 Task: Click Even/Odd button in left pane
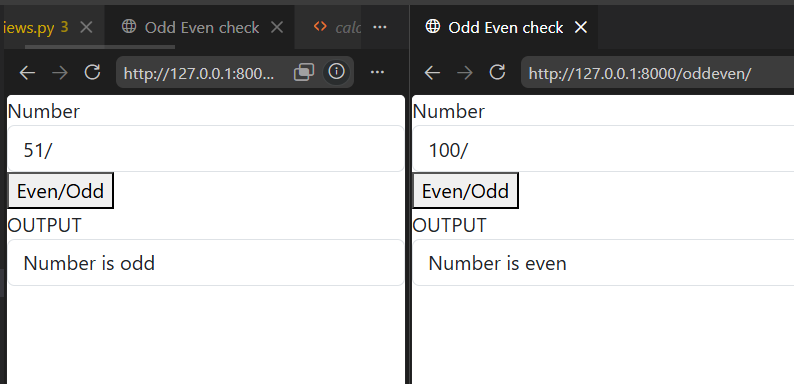60,190
